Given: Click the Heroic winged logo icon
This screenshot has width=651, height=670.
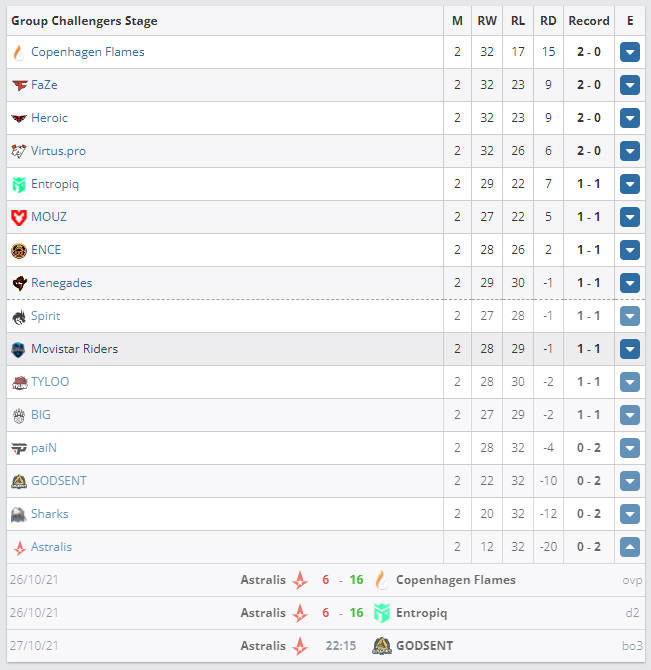Looking at the screenshot, I should tap(19, 118).
